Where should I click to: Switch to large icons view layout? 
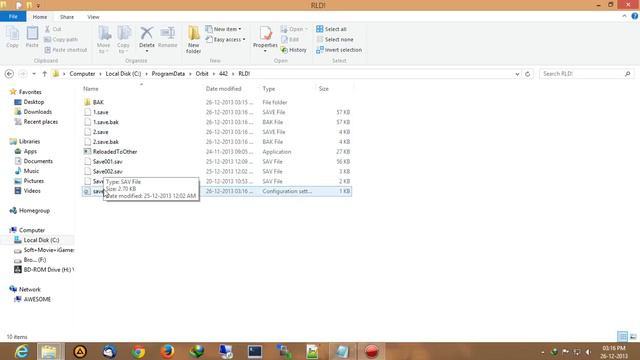pos(633,336)
